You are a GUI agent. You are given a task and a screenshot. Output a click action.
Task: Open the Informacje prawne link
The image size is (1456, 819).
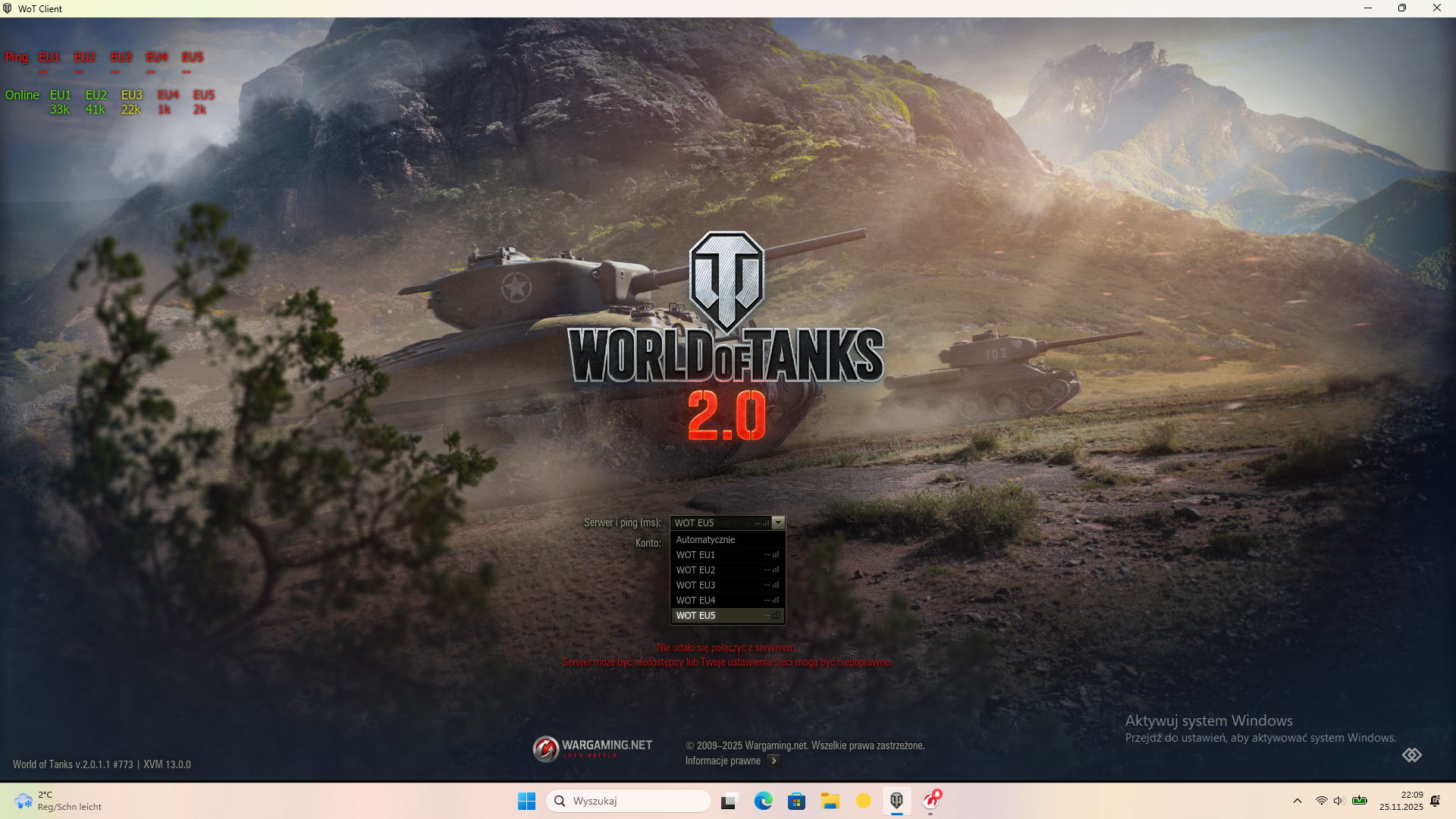[723, 761]
